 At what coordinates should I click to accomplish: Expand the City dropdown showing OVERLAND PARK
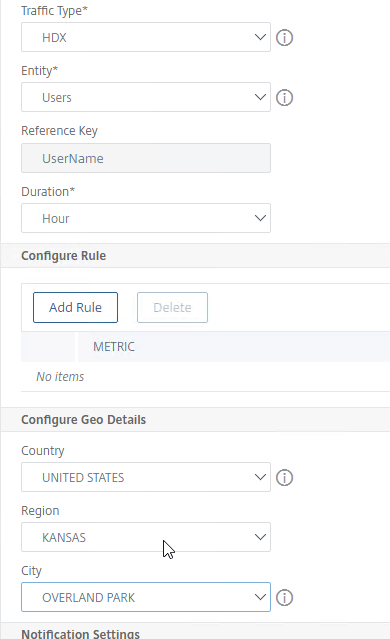pyautogui.click(x=146, y=597)
